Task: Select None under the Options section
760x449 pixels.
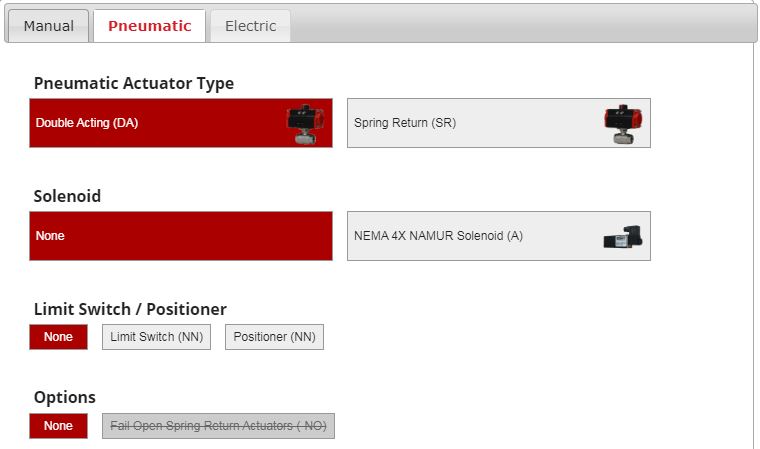Action: coord(59,426)
